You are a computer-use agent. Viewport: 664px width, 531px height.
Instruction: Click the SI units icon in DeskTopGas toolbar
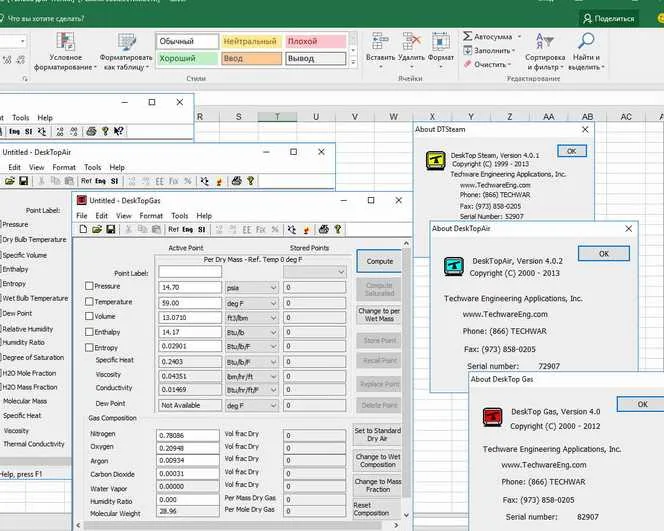click(x=202, y=230)
